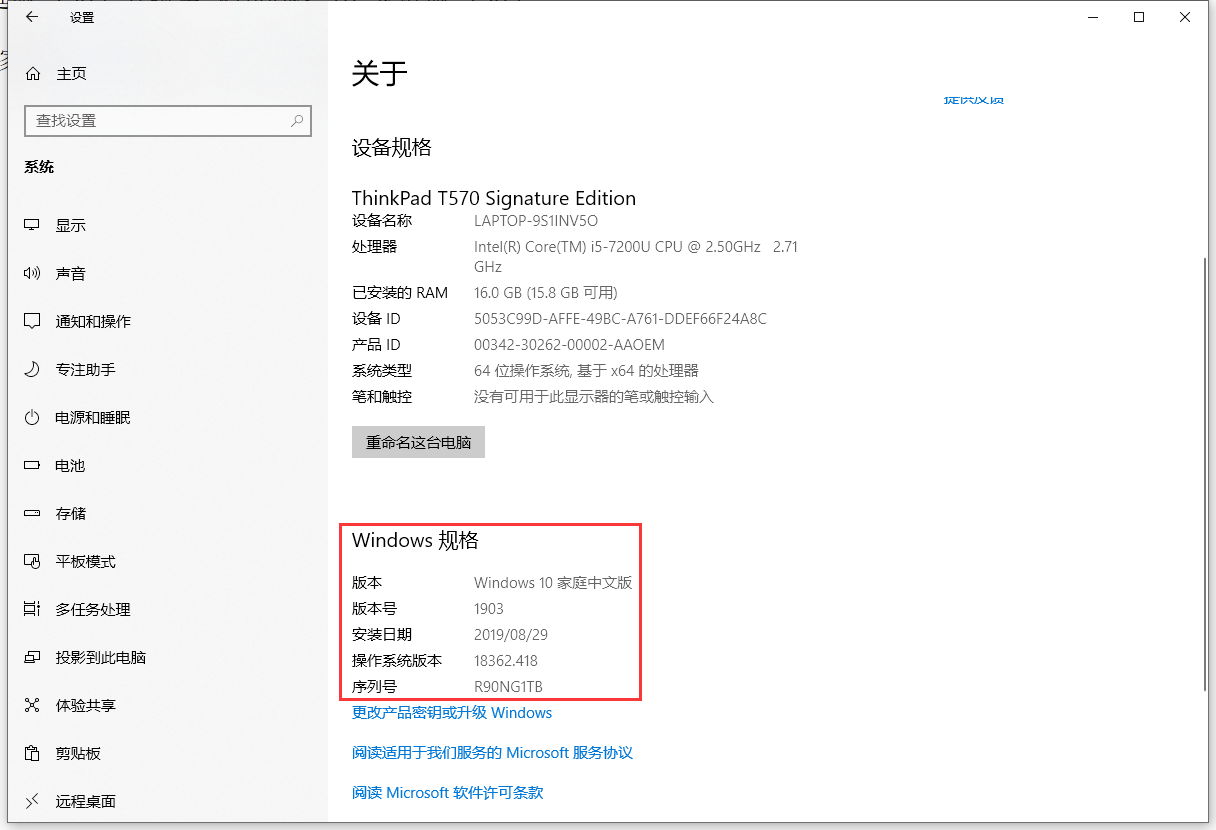
Task: Click the Battery icon
Action: [33, 465]
